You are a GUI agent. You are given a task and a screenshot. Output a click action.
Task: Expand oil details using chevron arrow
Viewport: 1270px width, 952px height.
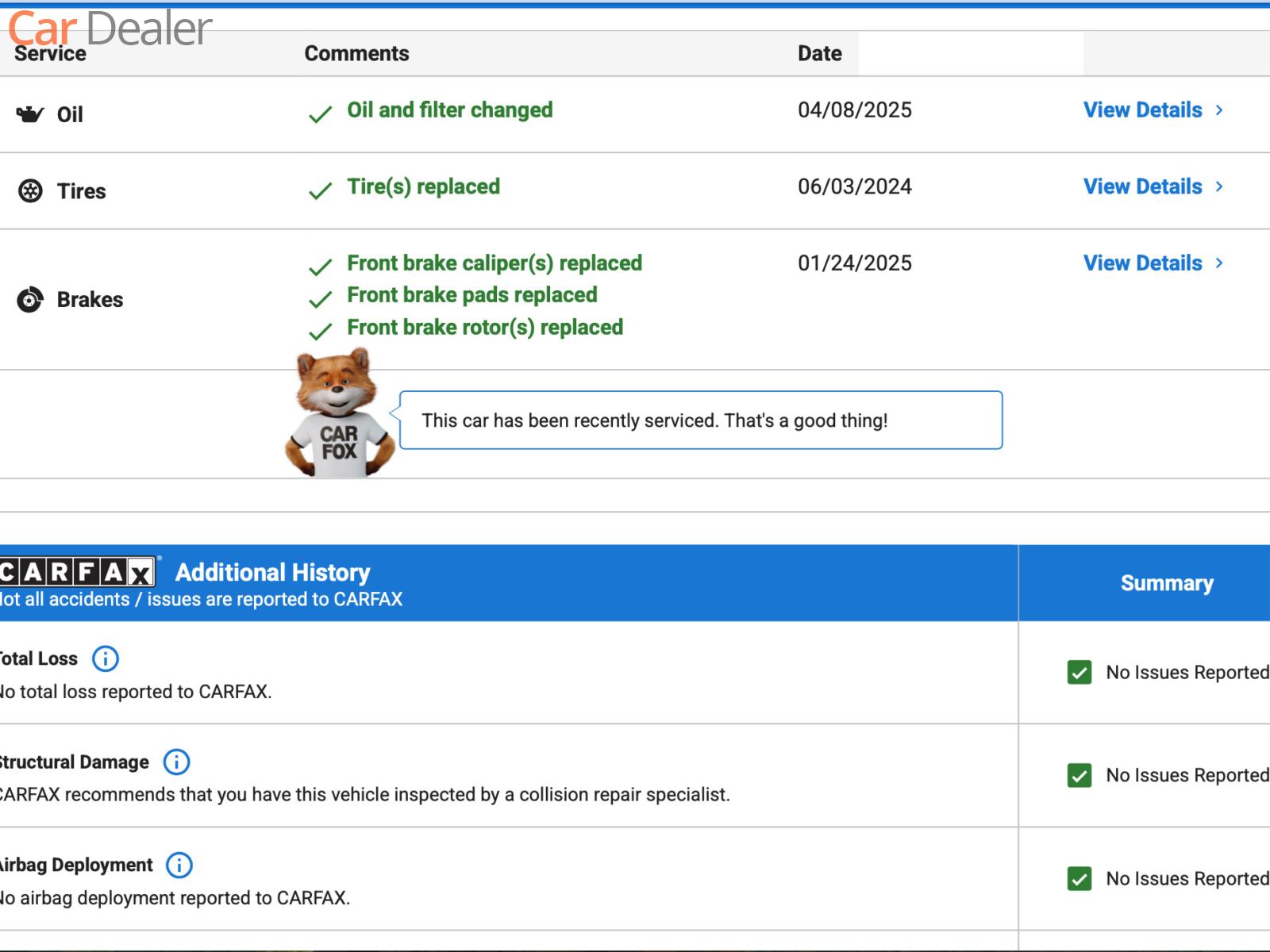tap(1219, 110)
